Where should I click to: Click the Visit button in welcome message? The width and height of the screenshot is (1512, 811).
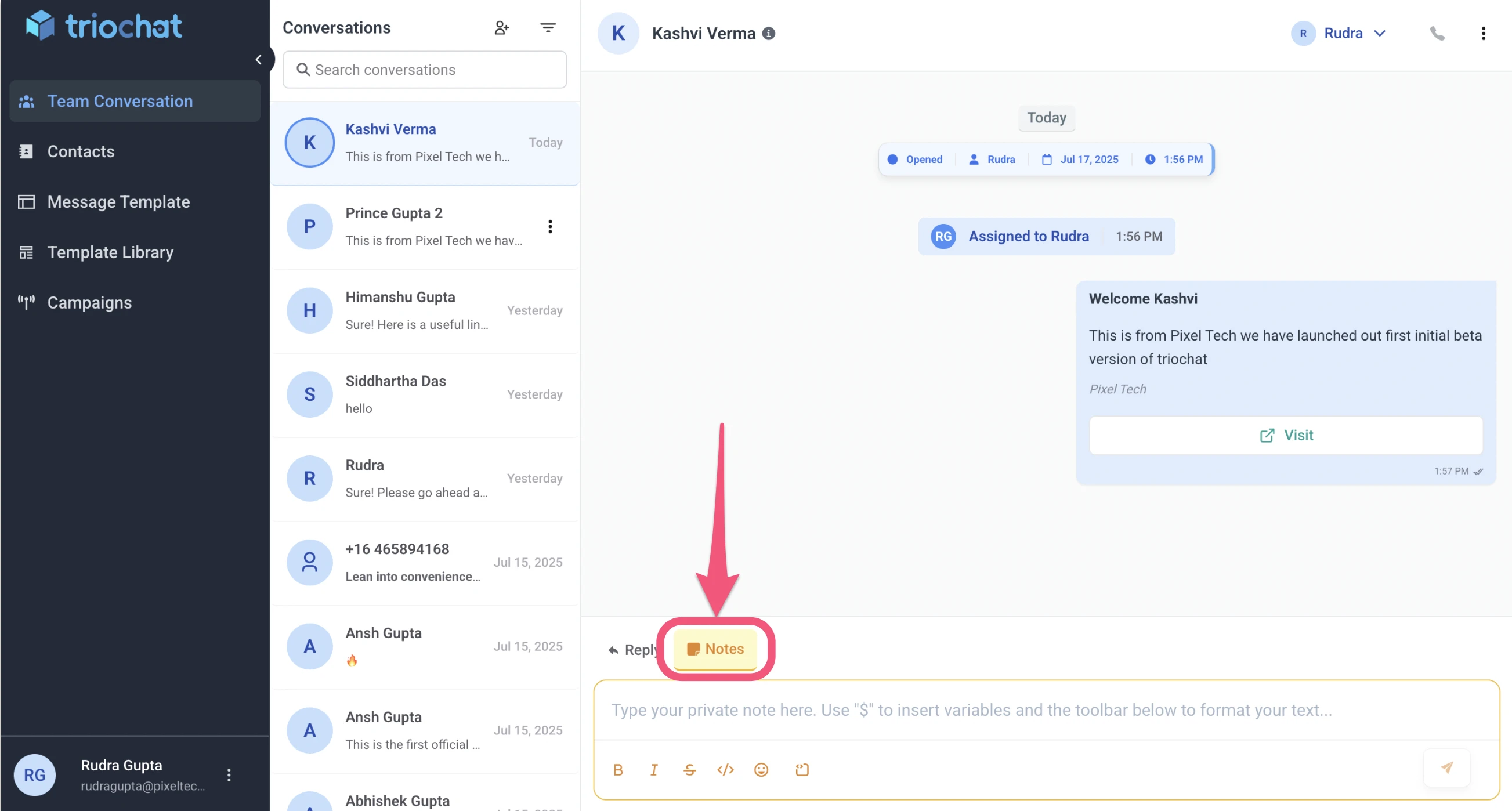pos(1286,435)
